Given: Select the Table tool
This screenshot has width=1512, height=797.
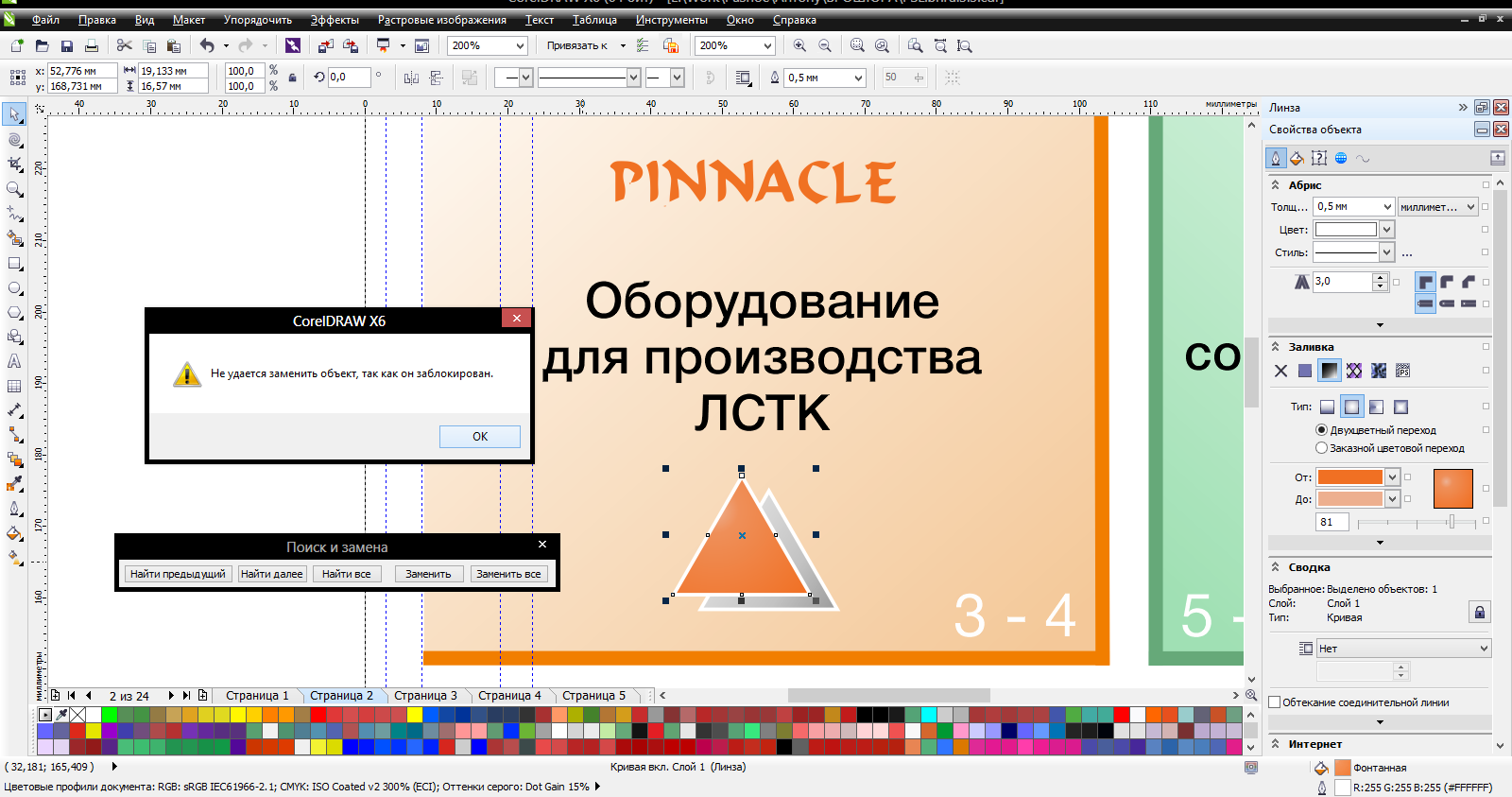Looking at the screenshot, I should click(14, 386).
